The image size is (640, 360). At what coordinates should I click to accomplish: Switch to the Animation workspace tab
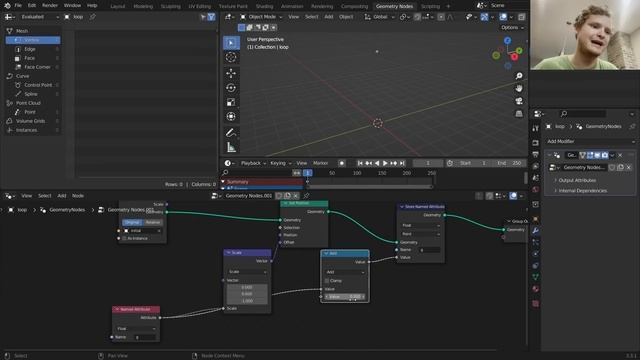pos(292,6)
